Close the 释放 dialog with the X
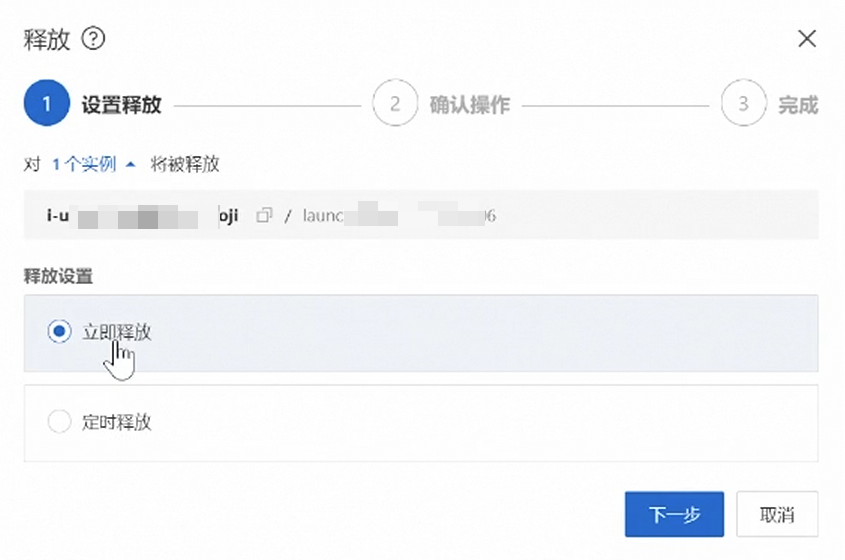The height and width of the screenshot is (560, 845). click(806, 39)
